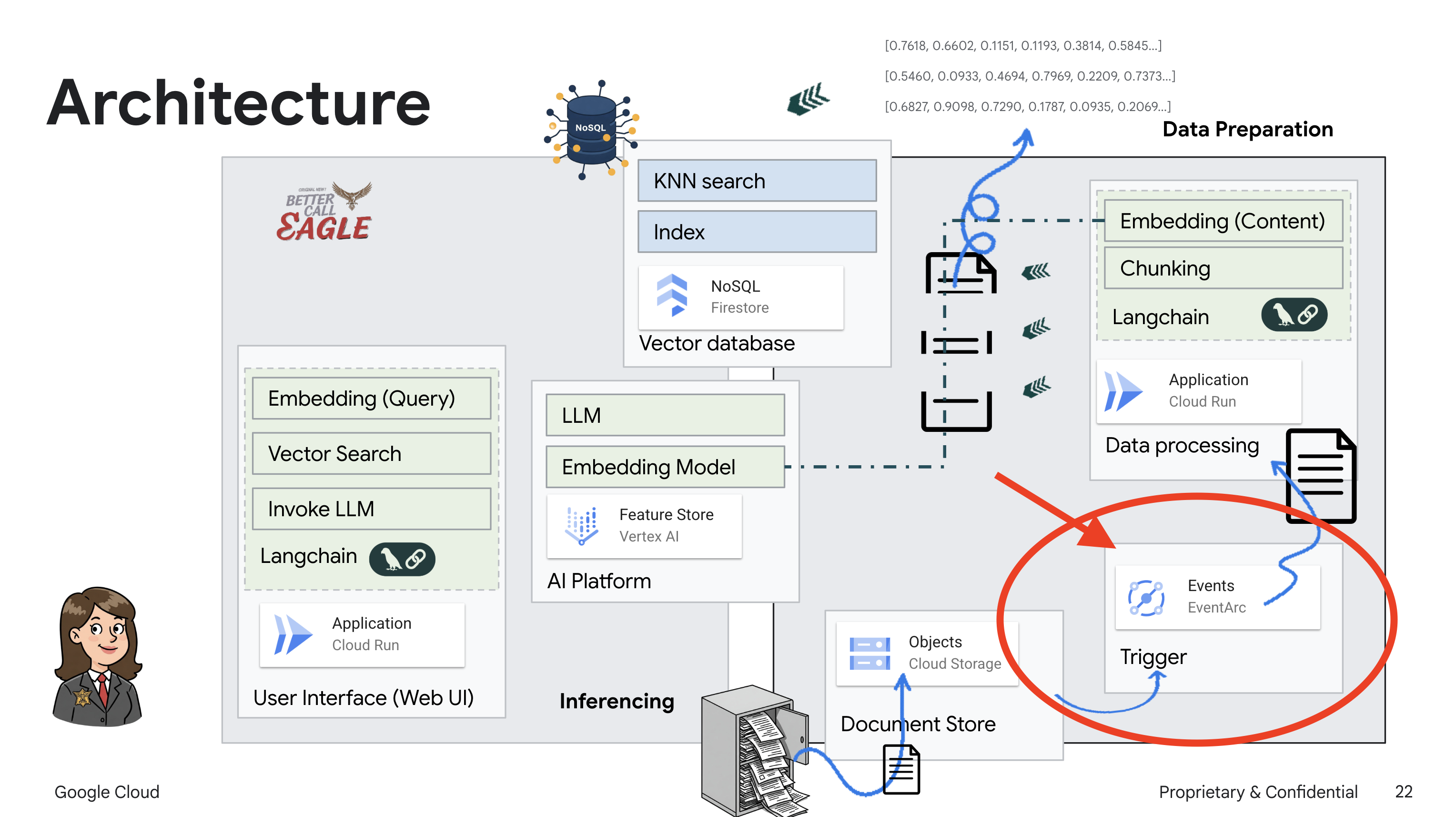The width and height of the screenshot is (1456, 817).
Task: Click the Vertex AI Feature Store icon
Action: pos(582,525)
